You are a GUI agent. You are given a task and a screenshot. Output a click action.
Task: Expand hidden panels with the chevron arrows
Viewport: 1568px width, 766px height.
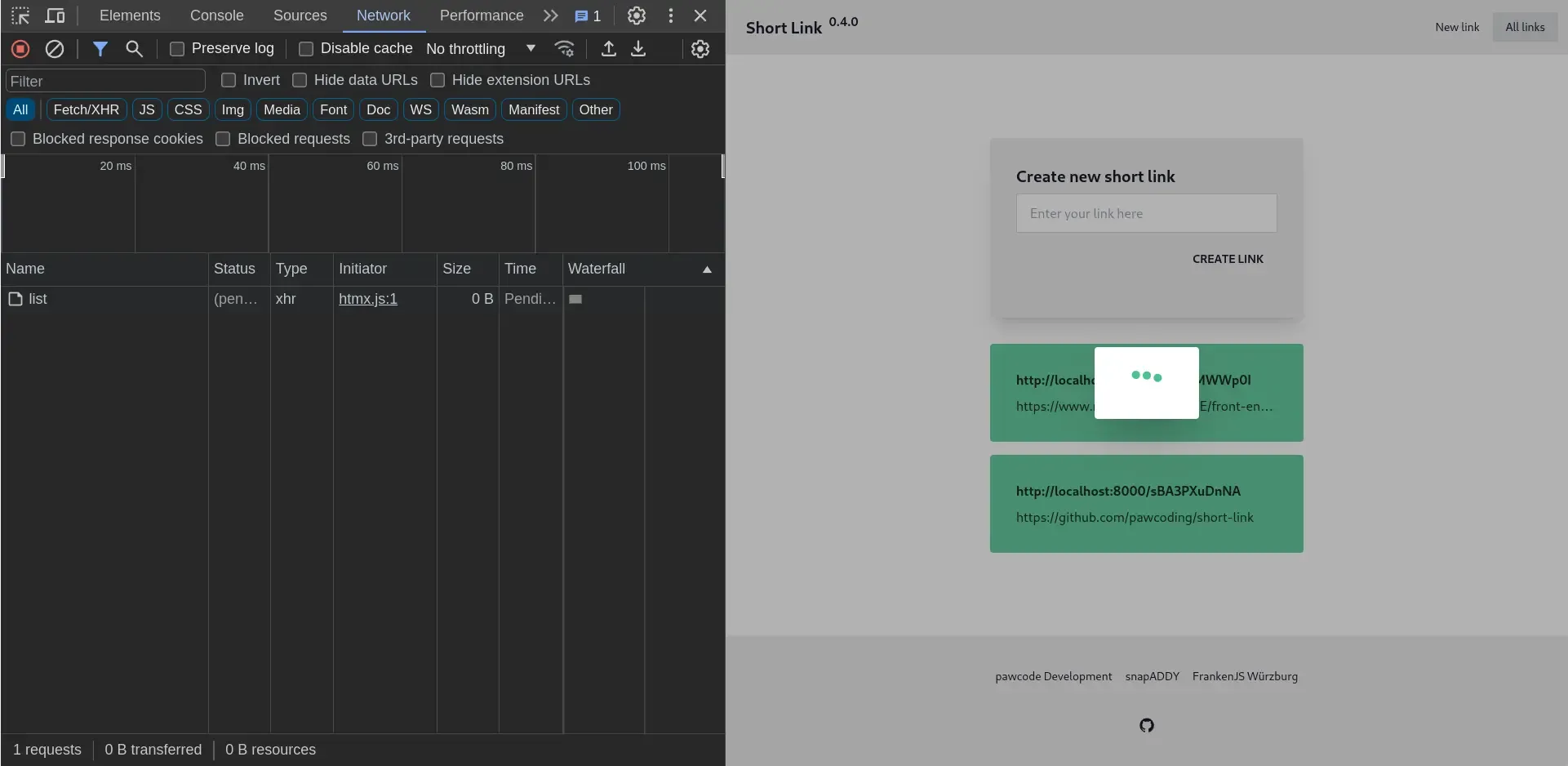(550, 16)
